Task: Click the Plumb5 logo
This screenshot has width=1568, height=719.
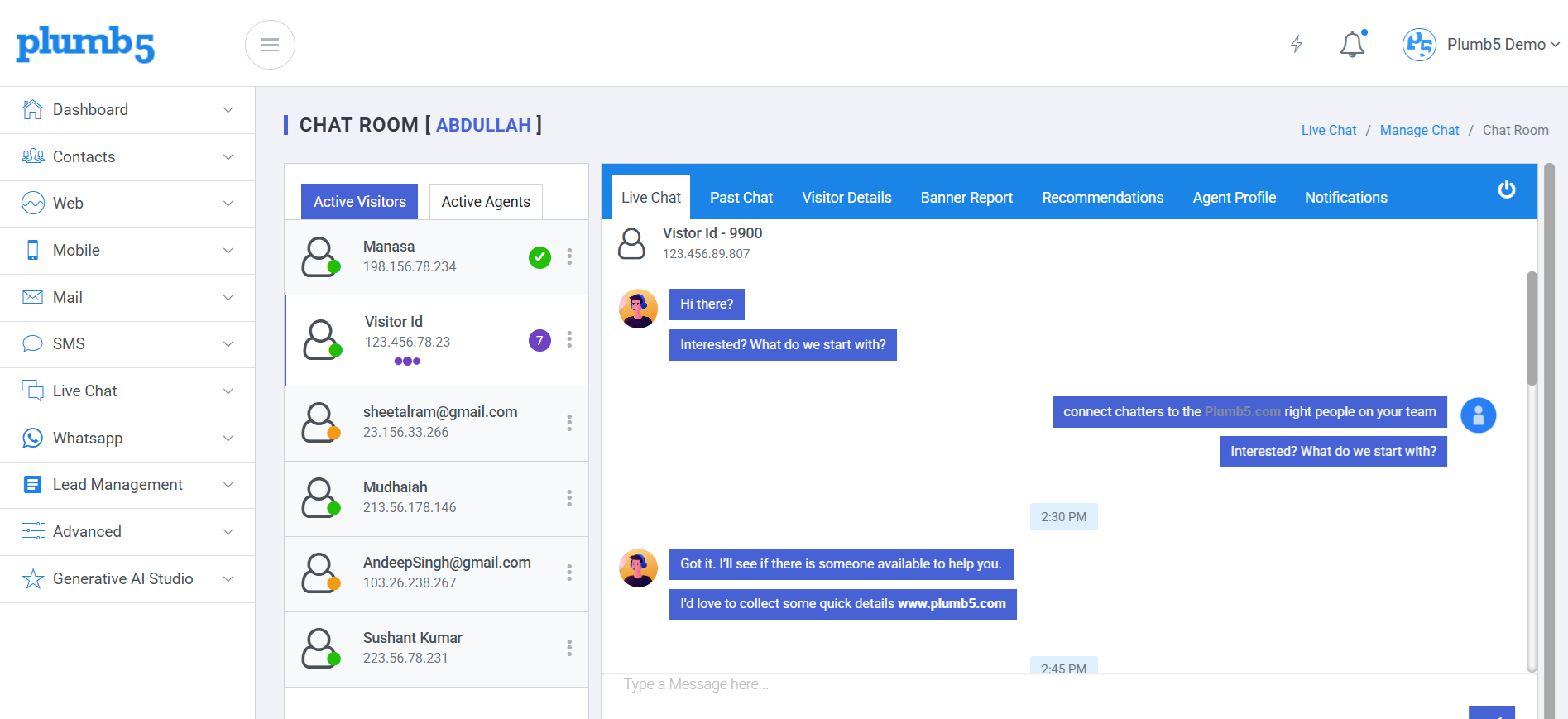Action: [85, 44]
